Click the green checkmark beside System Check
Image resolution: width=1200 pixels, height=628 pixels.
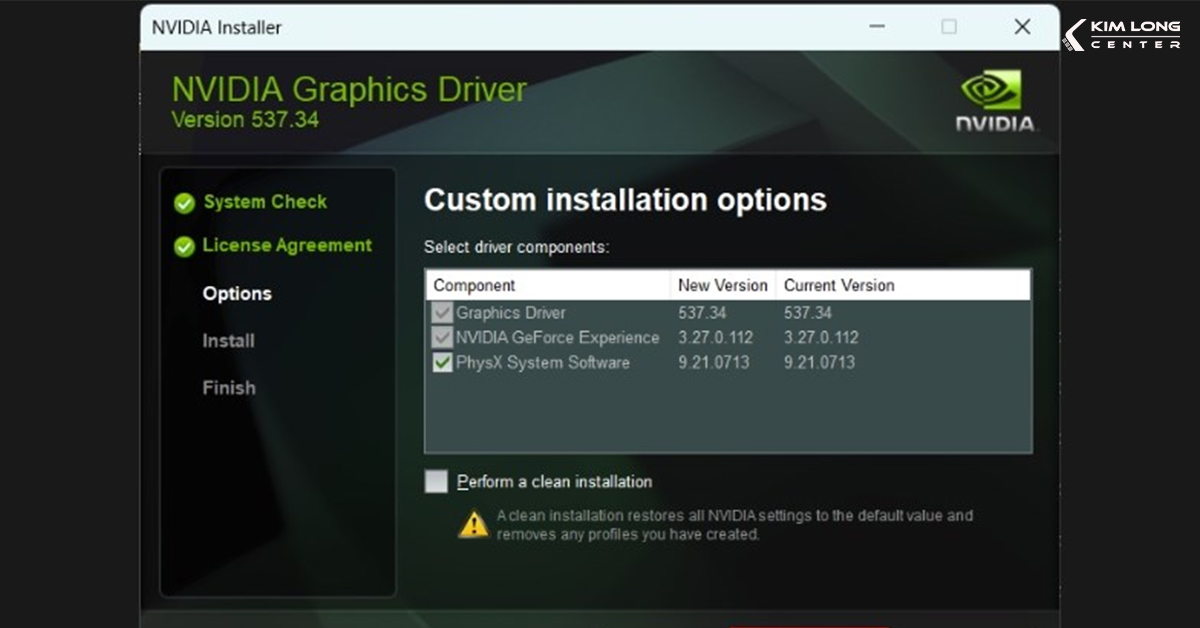coord(184,202)
